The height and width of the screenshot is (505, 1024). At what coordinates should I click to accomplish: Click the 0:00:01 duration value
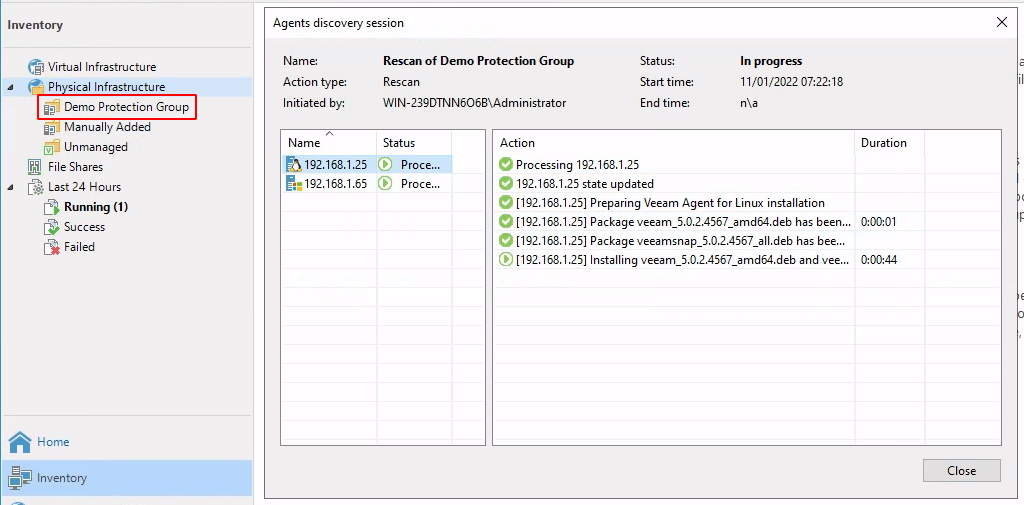[879, 221]
